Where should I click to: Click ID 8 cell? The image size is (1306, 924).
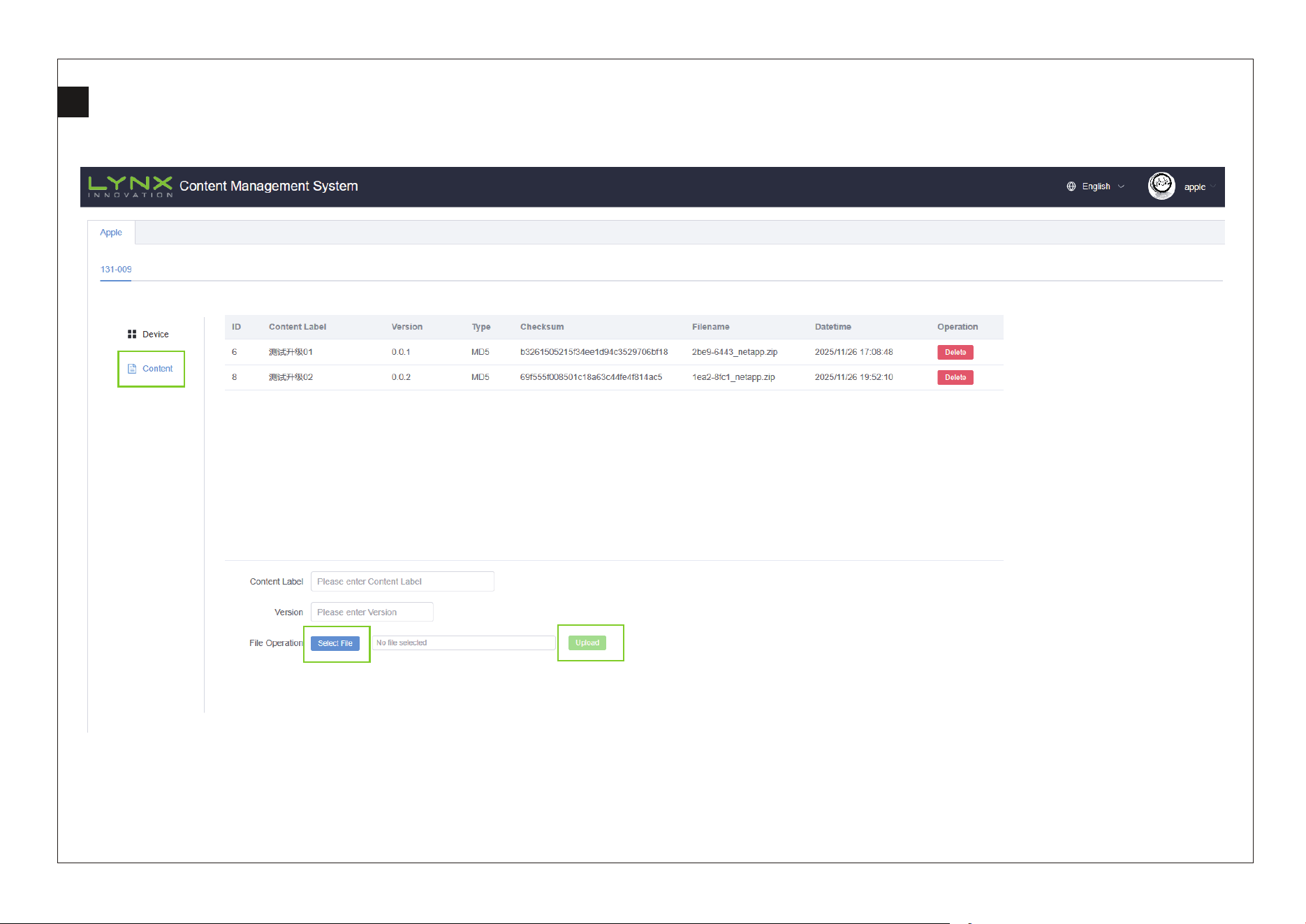(x=235, y=377)
